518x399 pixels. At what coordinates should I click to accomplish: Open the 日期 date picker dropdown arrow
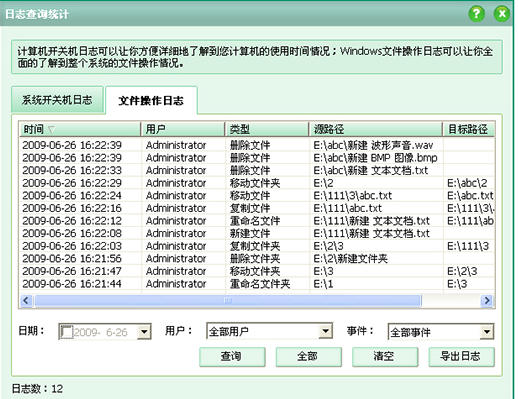(x=144, y=332)
